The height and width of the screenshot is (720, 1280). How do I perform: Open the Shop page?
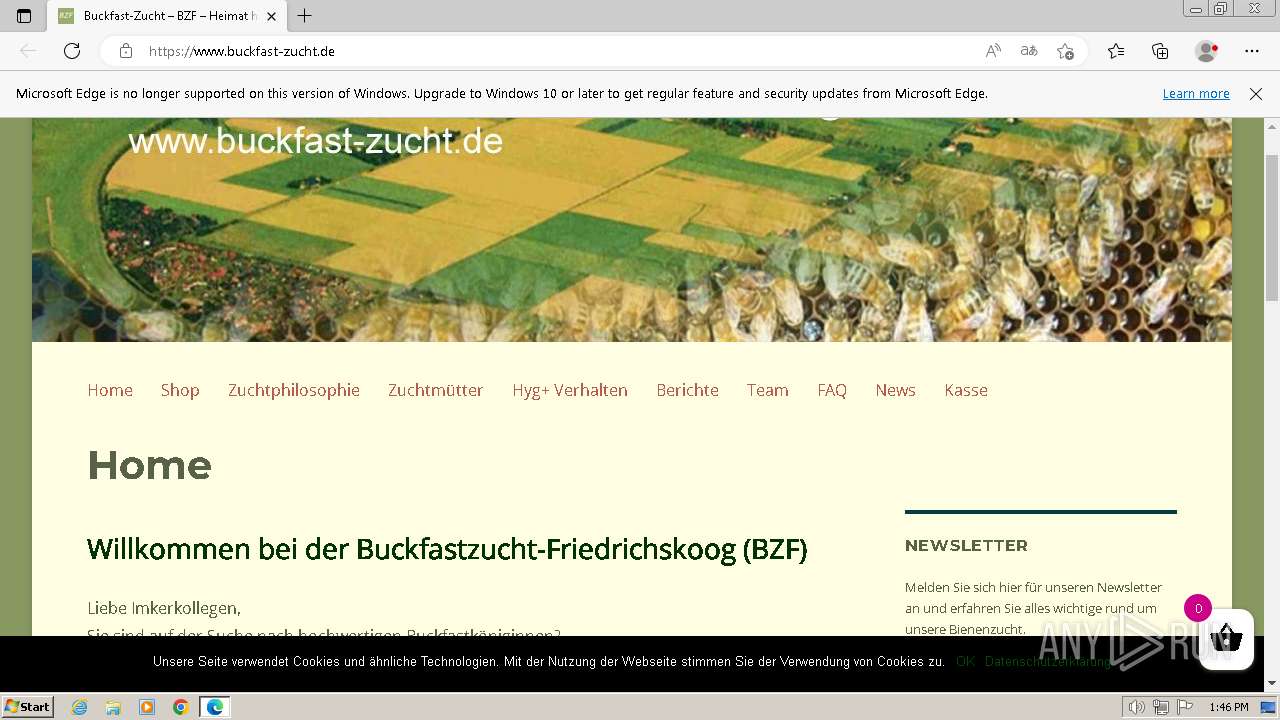tap(180, 390)
